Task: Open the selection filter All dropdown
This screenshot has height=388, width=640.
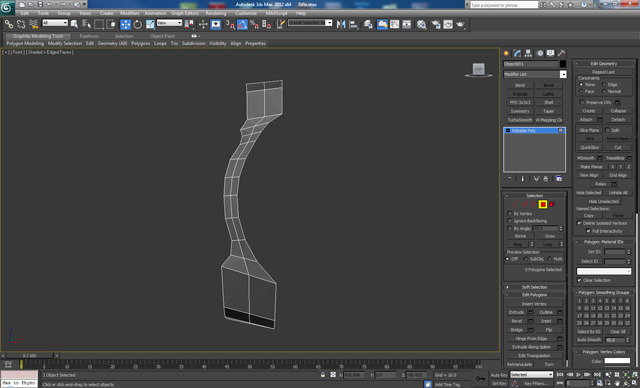Action: (55, 23)
